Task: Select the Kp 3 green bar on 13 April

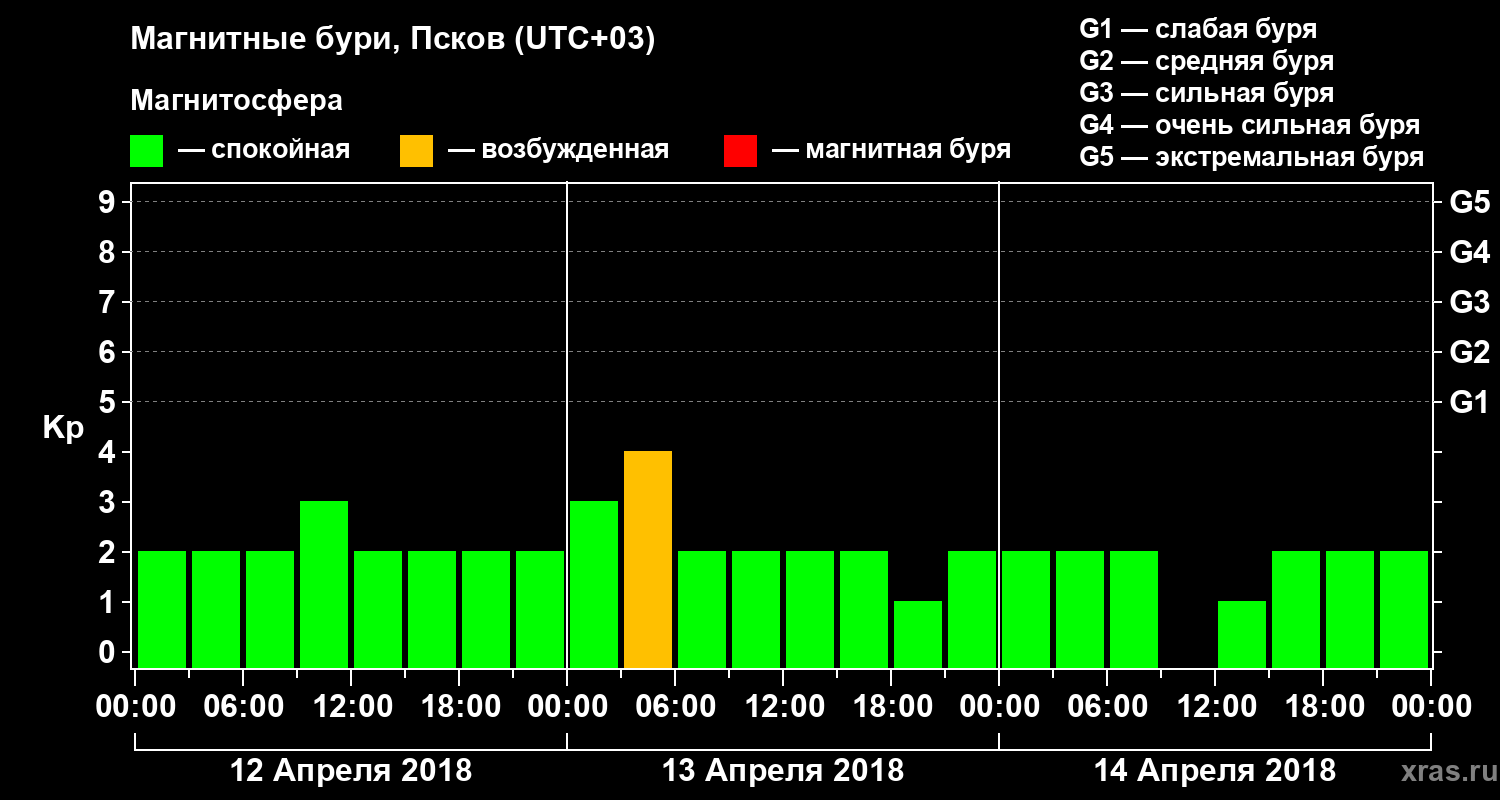Action: click(x=594, y=585)
